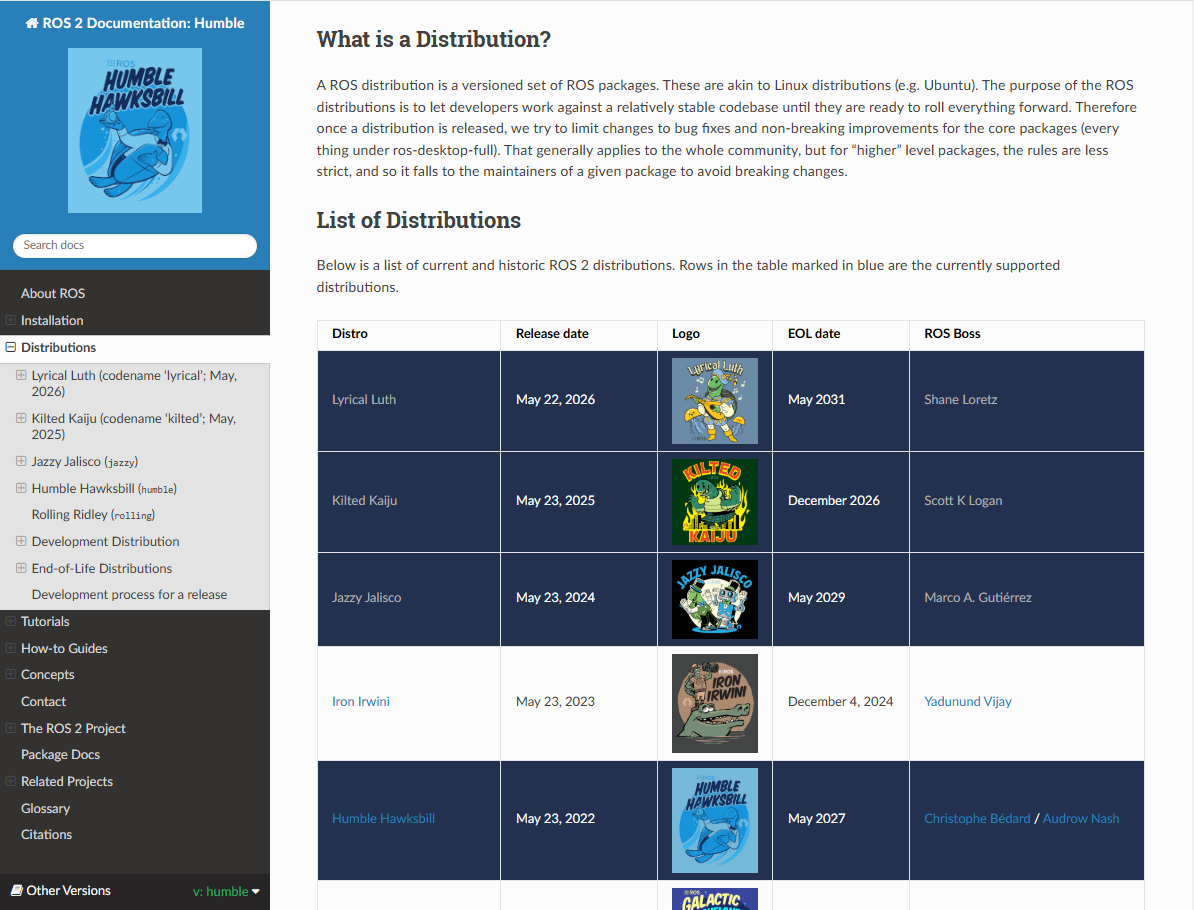This screenshot has width=1194, height=910.
Task: Go to Package Docs in sidebar
Action: tap(60, 755)
